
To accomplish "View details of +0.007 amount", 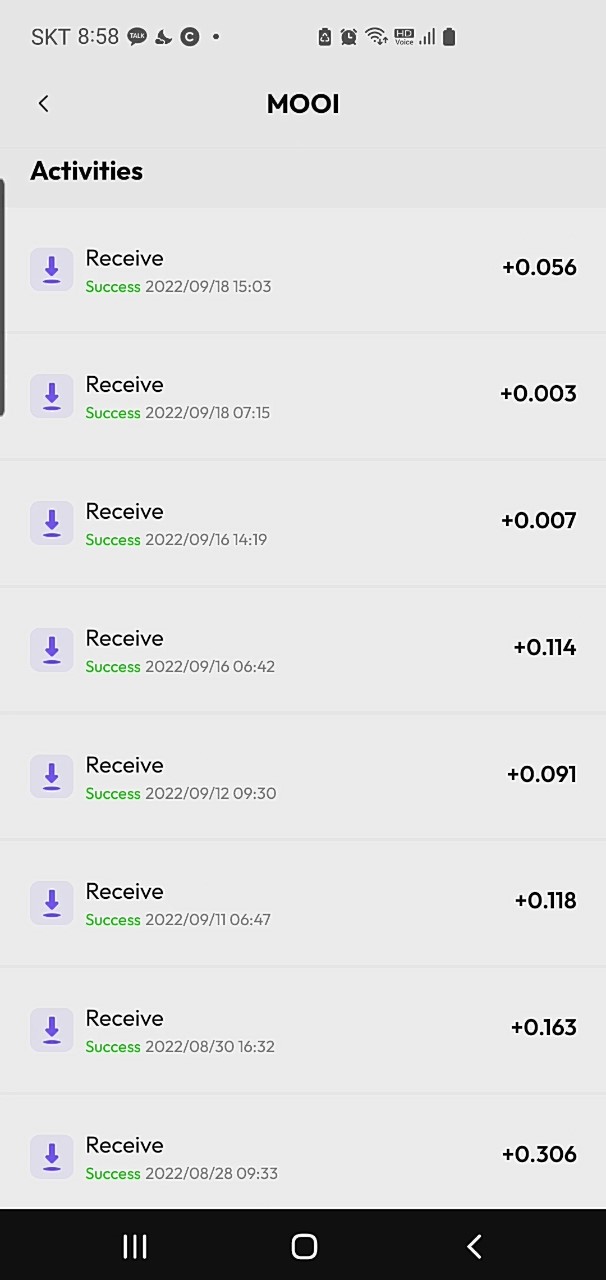I will tap(539, 520).
